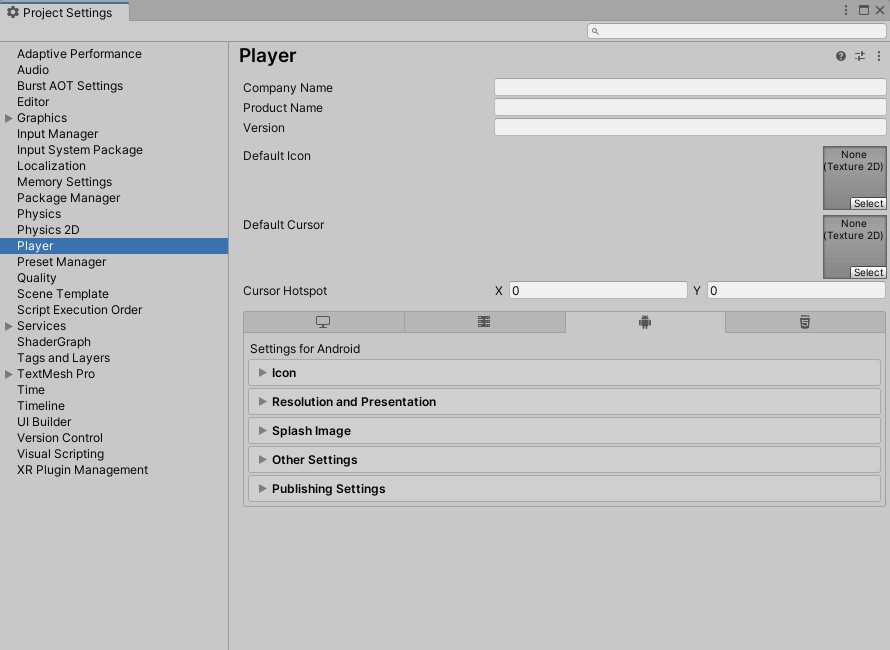
Task: Open the Player settings help documentation
Action: pyautogui.click(x=839, y=56)
